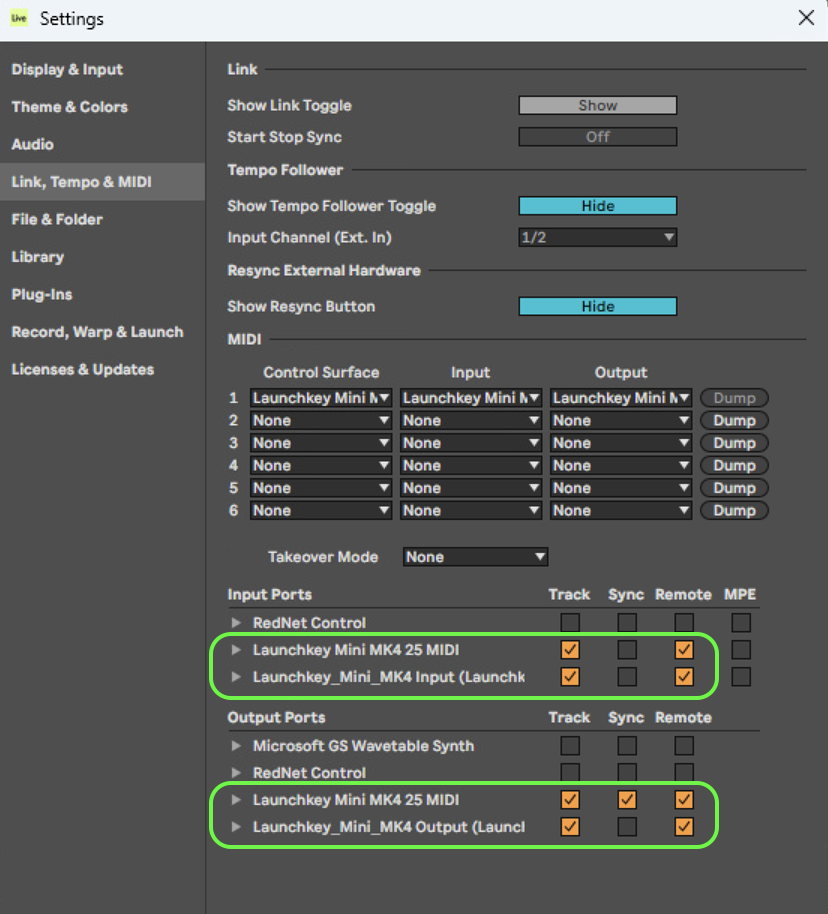The height and width of the screenshot is (914, 828).
Task: Enable Sync for RedNet Control input
Action: [627, 623]
